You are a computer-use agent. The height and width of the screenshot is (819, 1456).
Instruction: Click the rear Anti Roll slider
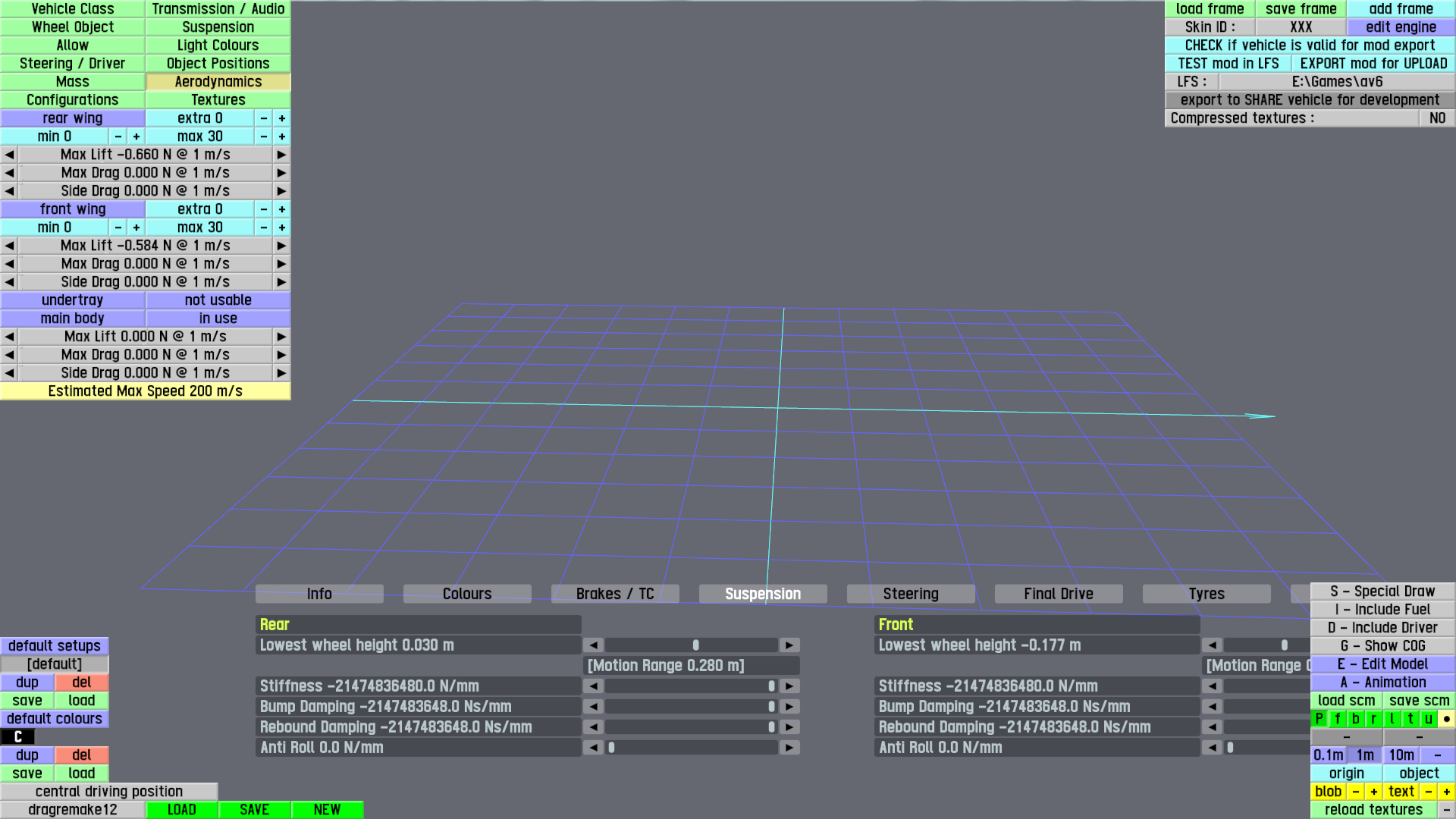tap(691, 748)
